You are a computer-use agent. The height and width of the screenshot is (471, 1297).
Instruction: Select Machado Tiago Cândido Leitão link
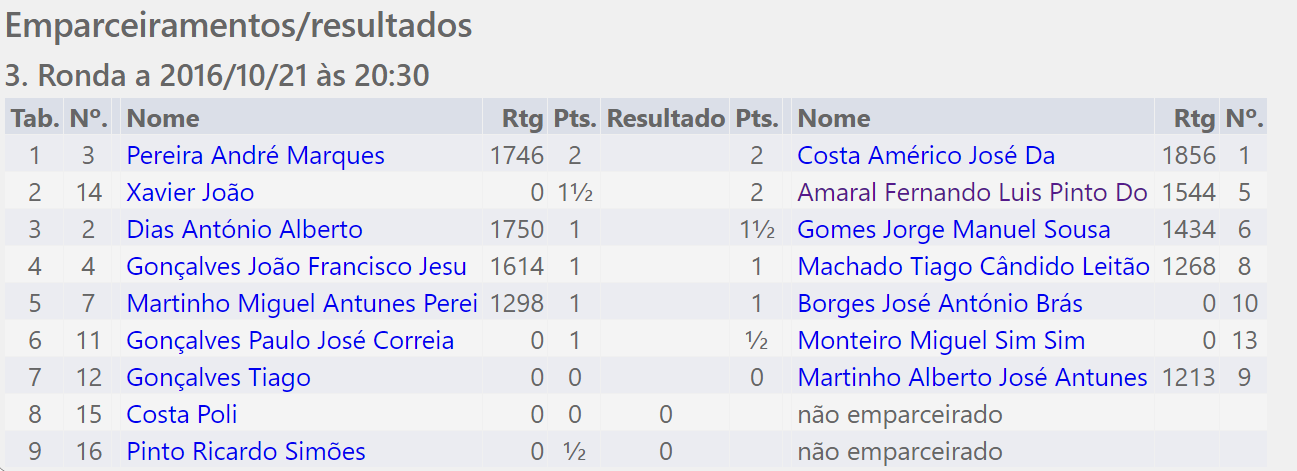tap(973, 267)
